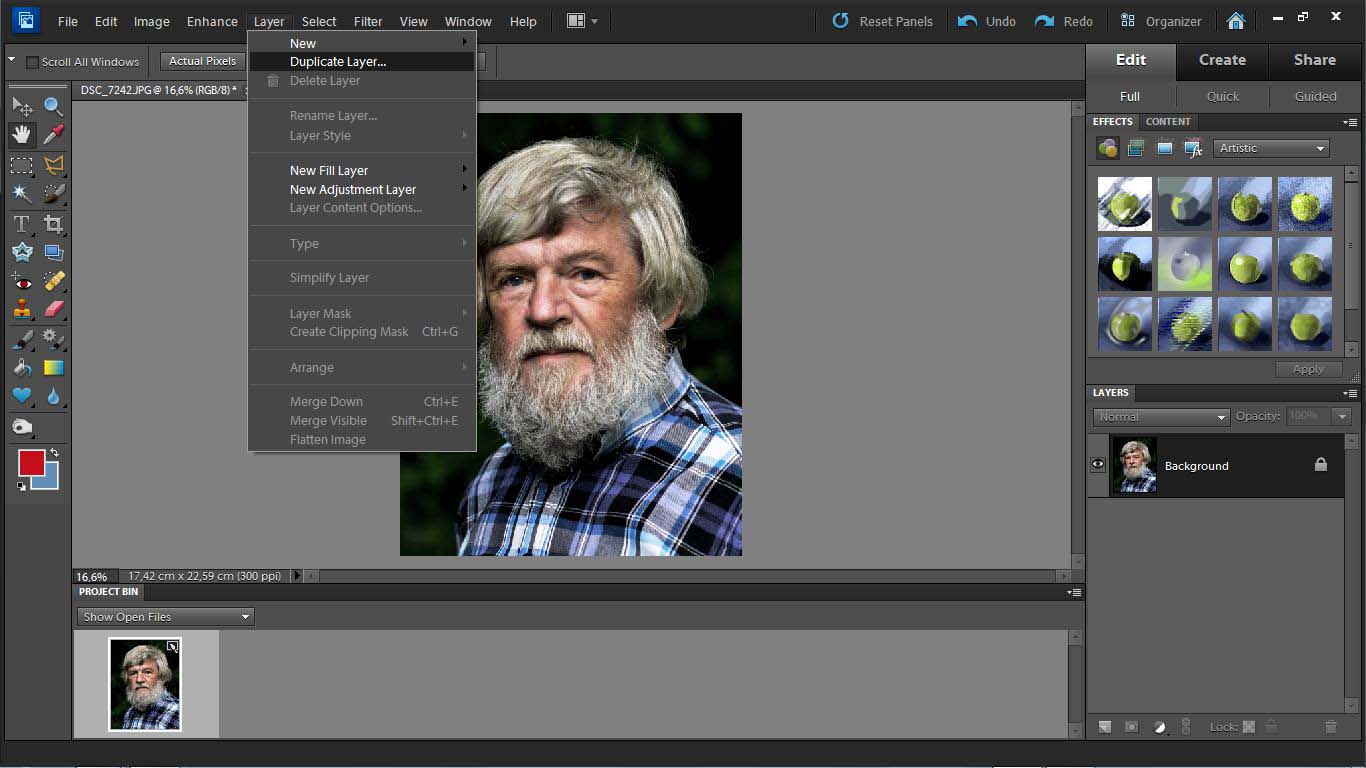Swap foreground and background colors
Screen dimensions: 1366x768
54,453
